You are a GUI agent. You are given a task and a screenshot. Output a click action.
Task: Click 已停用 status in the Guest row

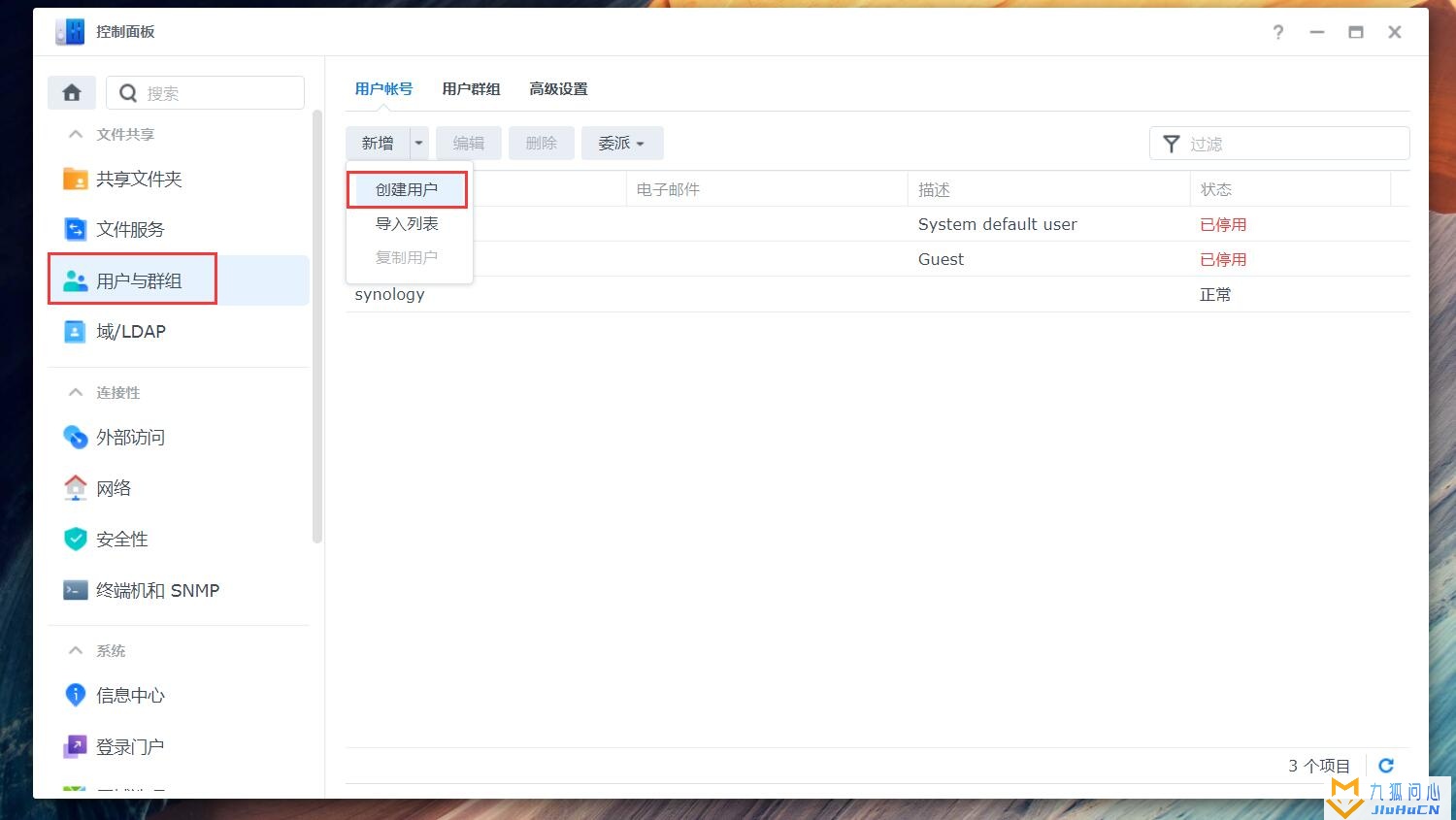(x=1223, y=259)
